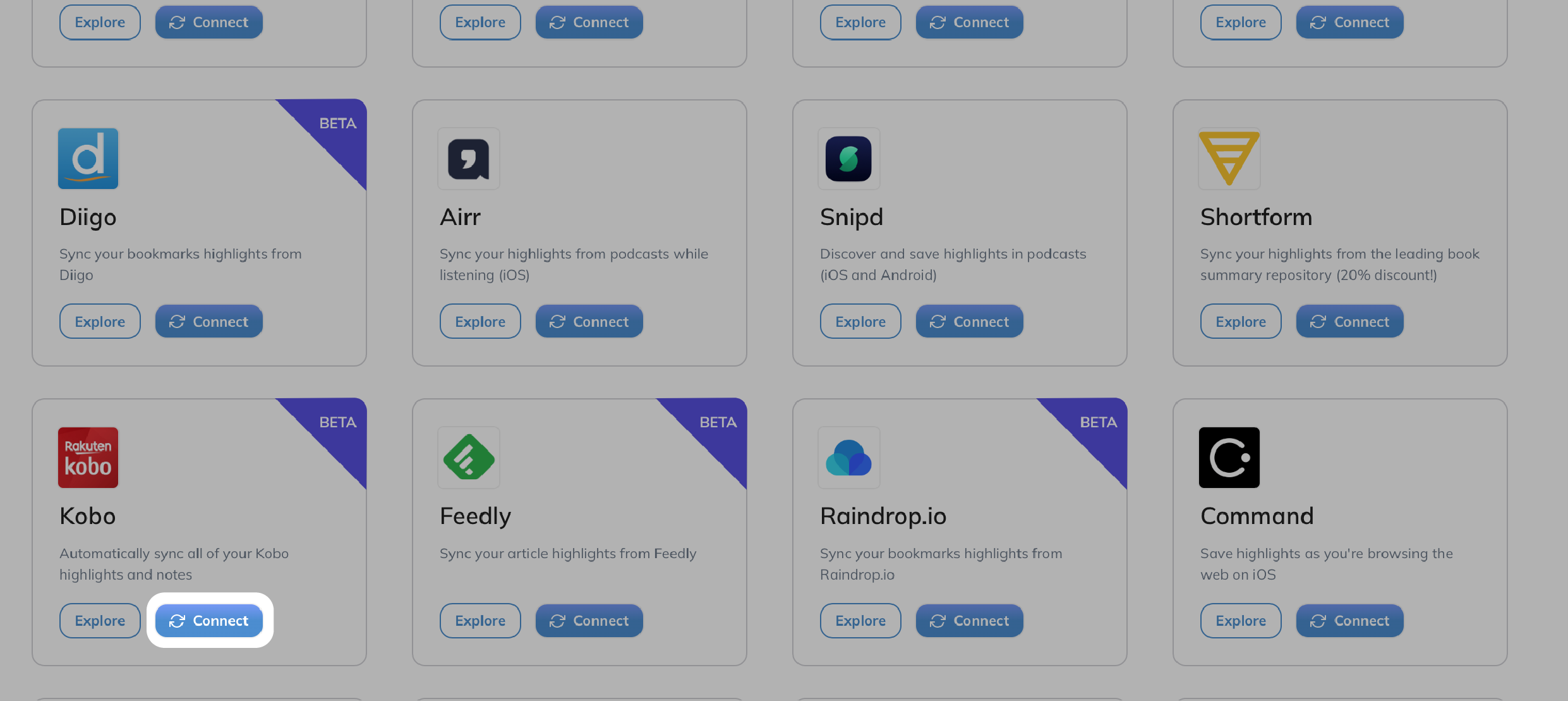
Task: Explore the Kobo integration
Action: tap(99, 620)
